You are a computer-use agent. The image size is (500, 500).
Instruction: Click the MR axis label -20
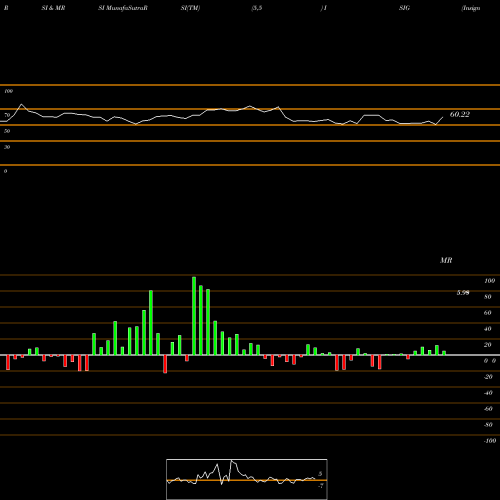488,377
